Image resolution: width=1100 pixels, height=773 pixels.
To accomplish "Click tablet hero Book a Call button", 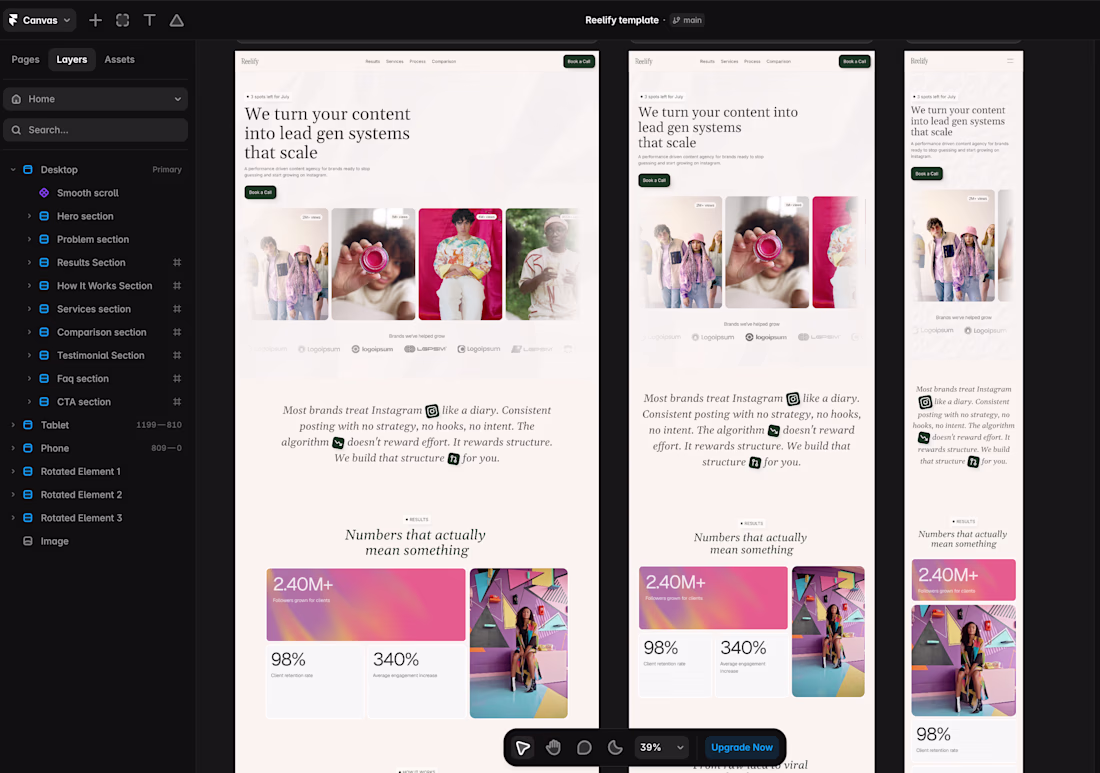I will tap(654, 180).
